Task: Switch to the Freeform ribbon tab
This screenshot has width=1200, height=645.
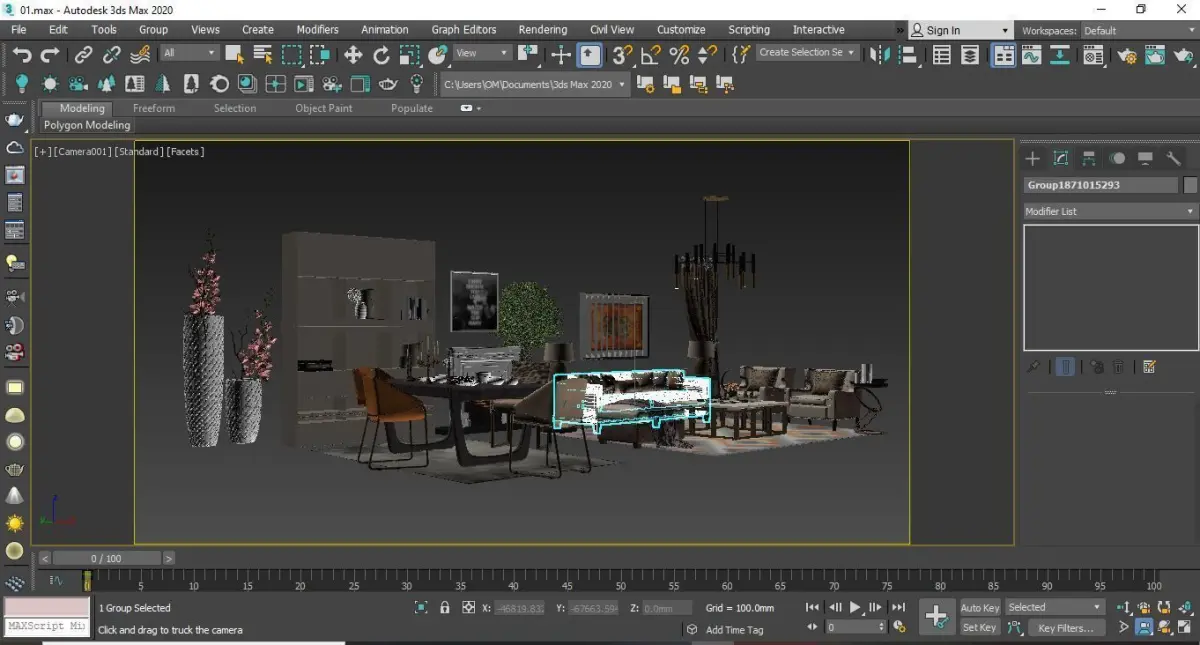Action: point(153,108)
